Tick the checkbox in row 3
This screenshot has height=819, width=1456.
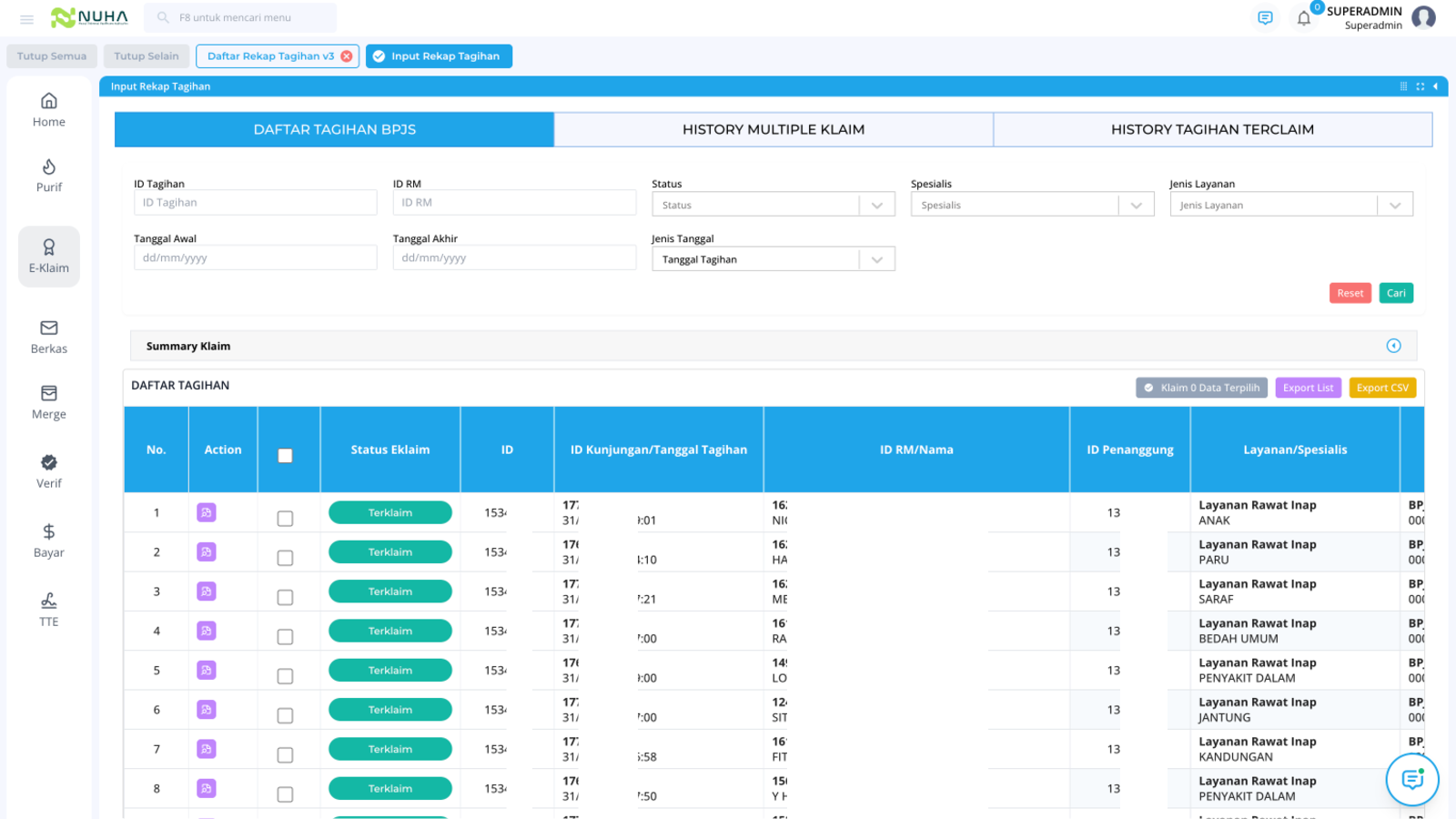click(285, 597)
